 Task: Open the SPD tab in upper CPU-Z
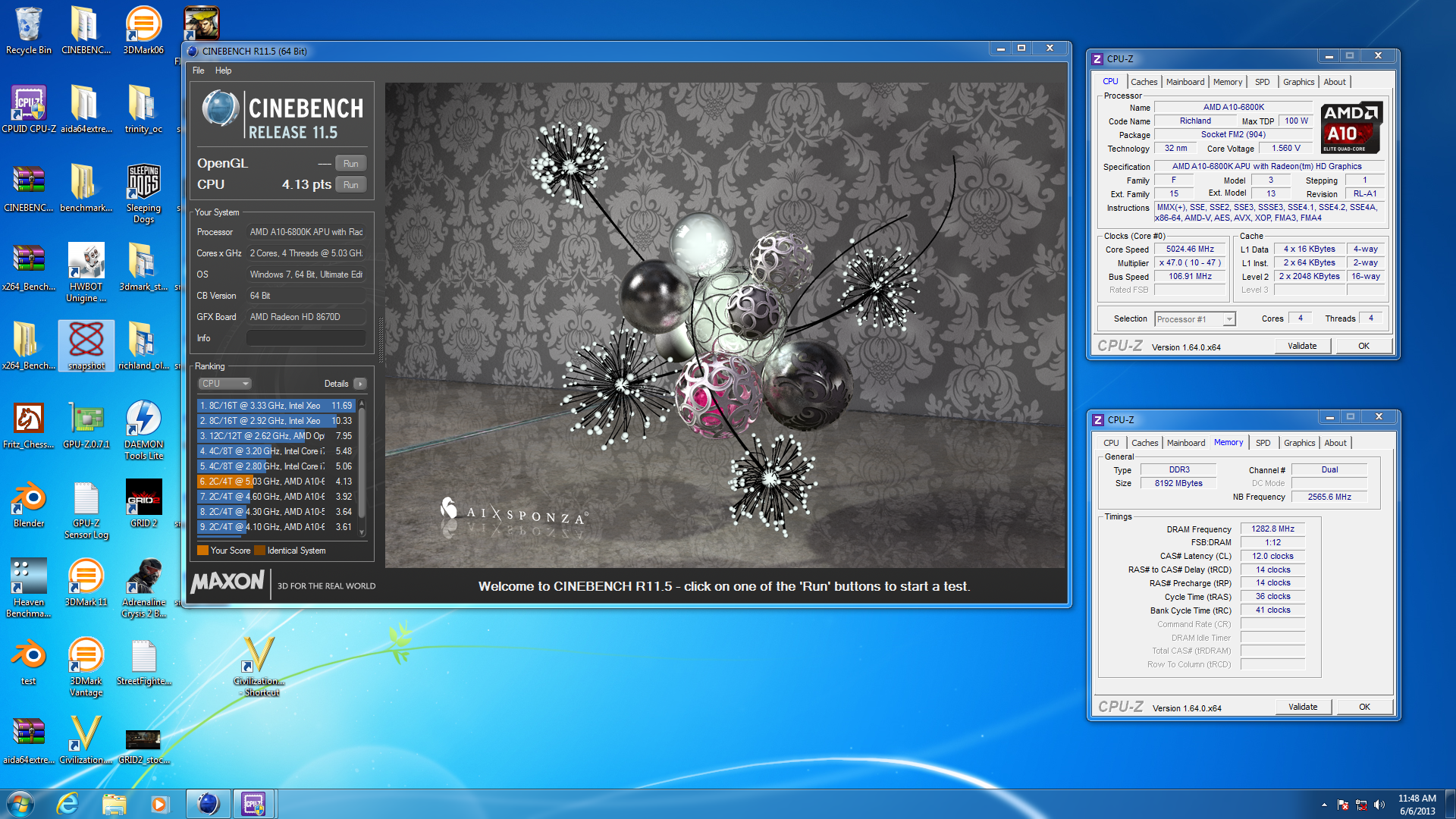(1262, 82)
